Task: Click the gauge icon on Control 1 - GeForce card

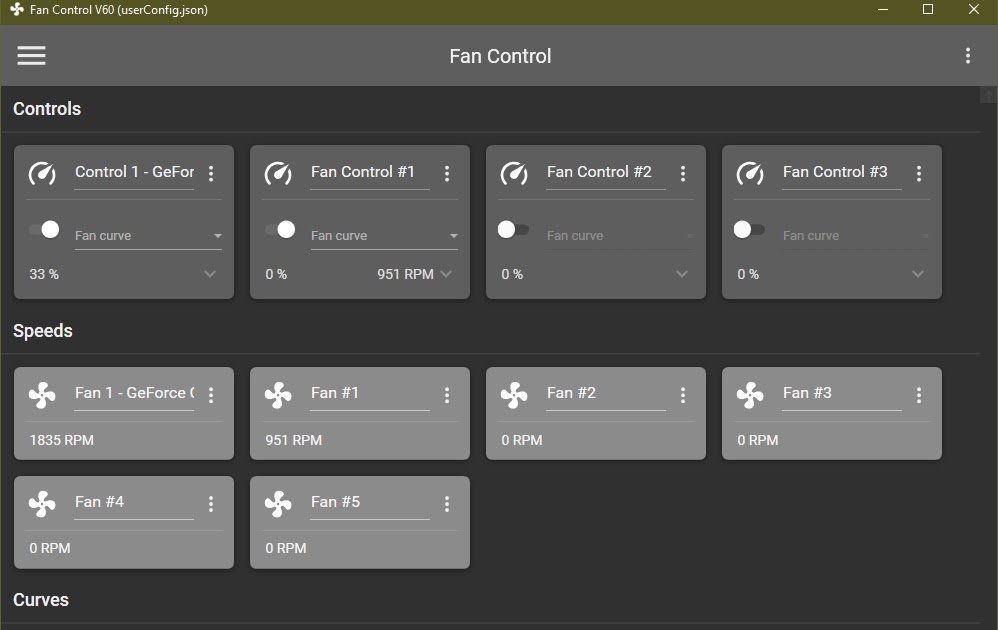Action: point(41,173)
